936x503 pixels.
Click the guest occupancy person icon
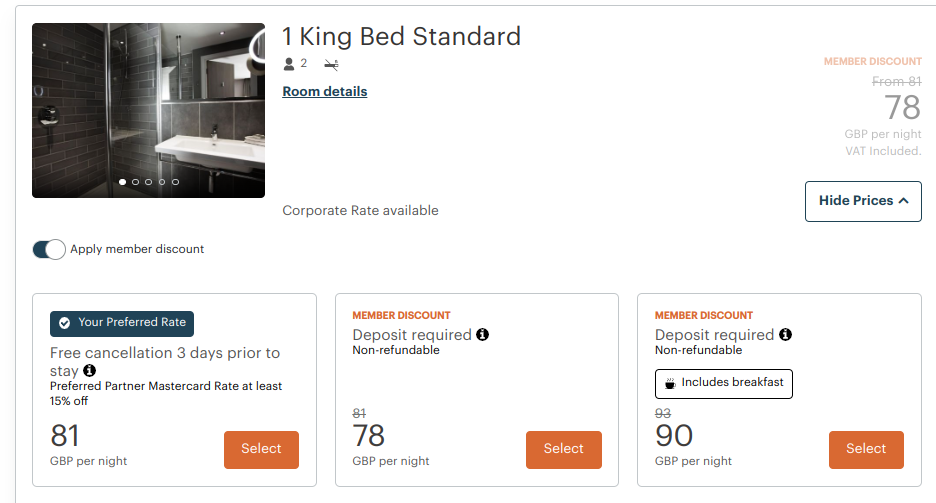tap(289, 64)
